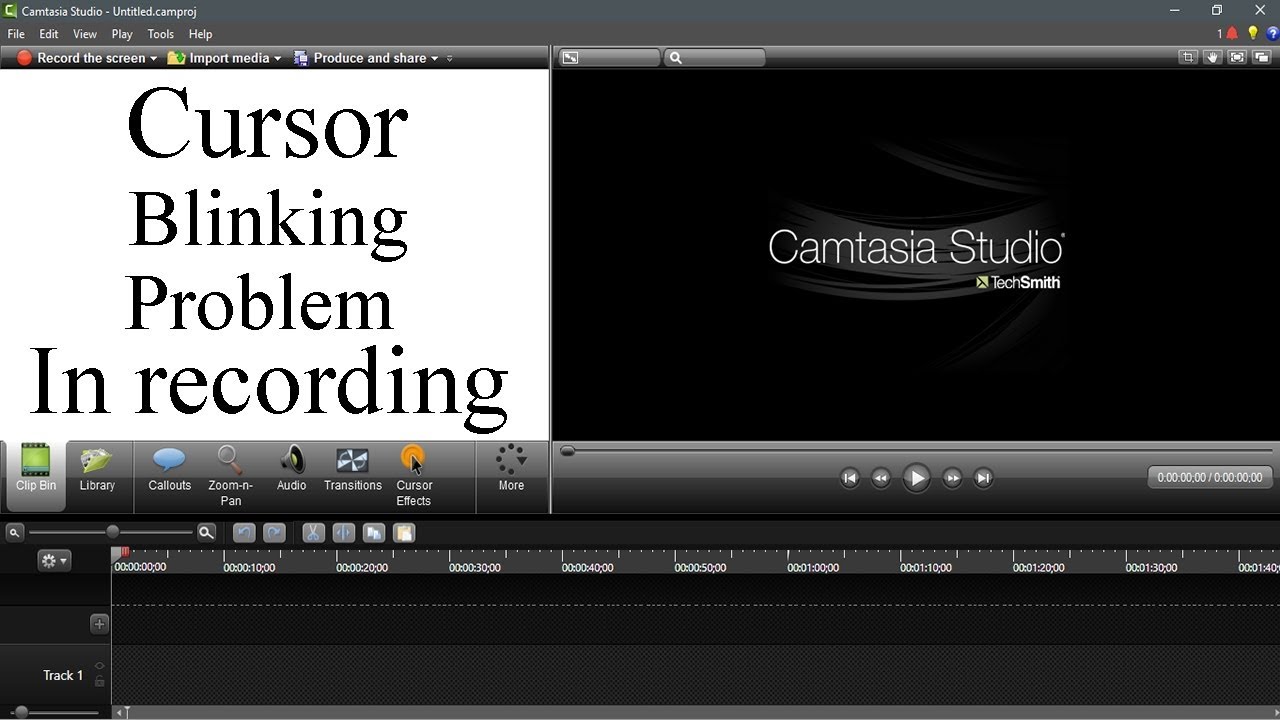Show More tools
Screen dimensions: 1280x720
(511, 468)
